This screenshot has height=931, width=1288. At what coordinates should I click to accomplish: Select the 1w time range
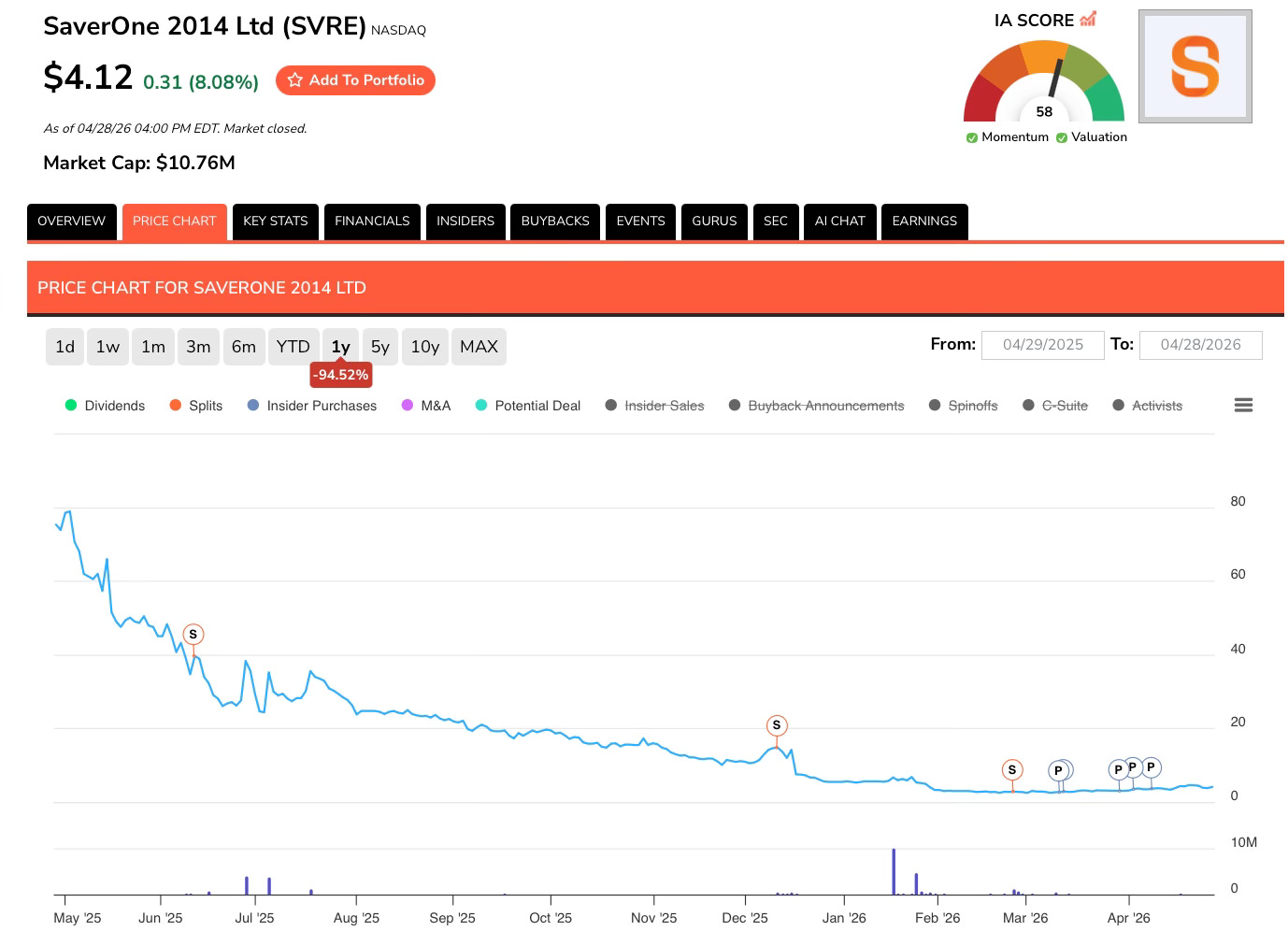107,347
